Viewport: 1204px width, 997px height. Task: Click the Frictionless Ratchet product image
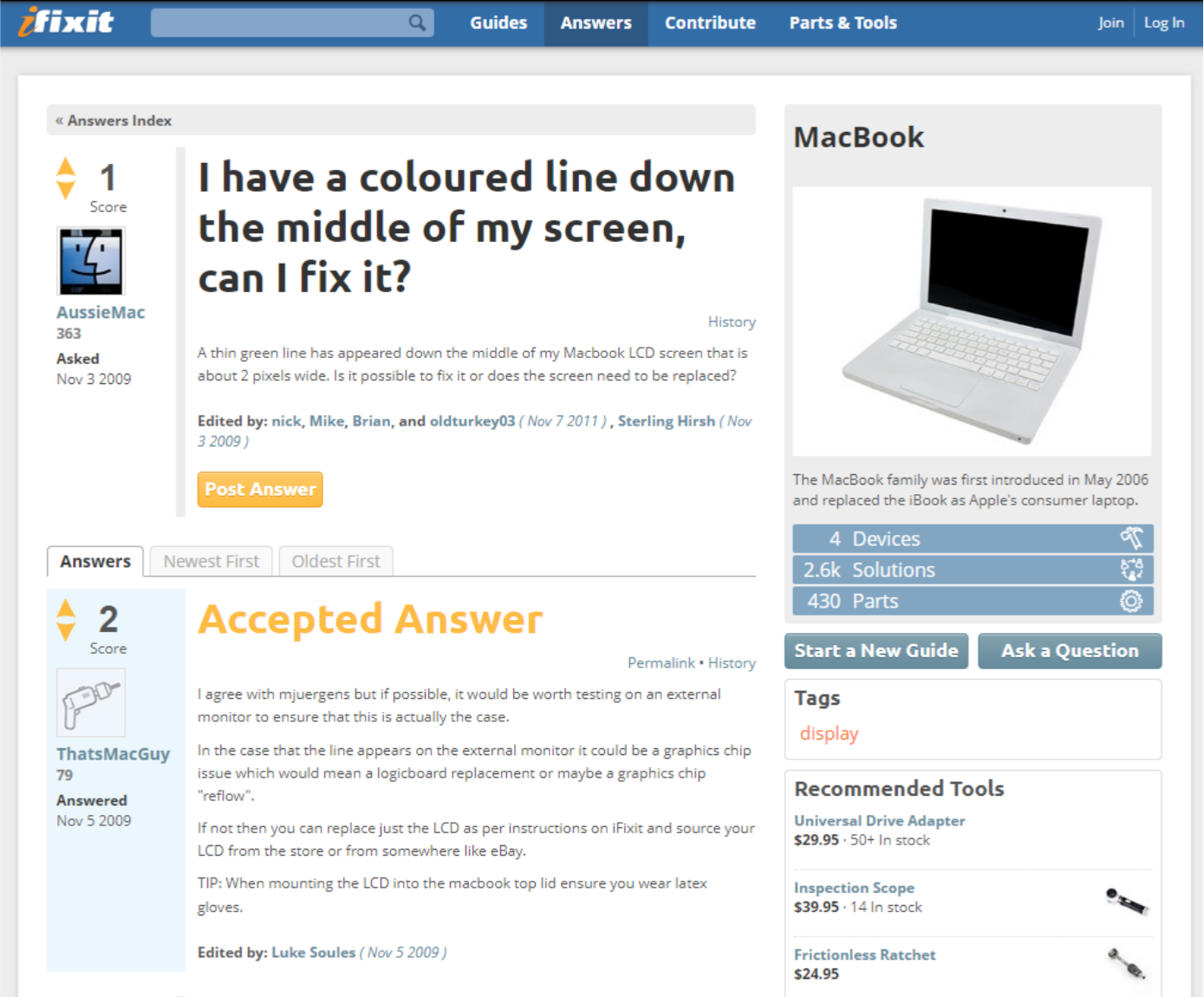(1127, 964)
